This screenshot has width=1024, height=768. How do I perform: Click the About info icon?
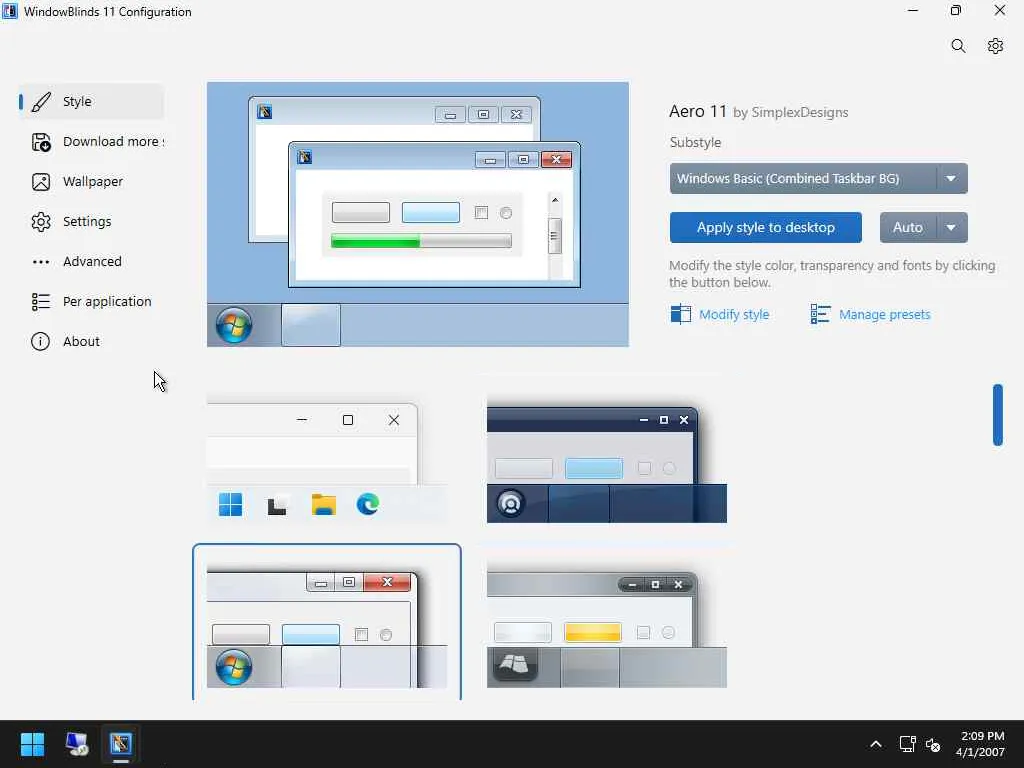point(40,342)
